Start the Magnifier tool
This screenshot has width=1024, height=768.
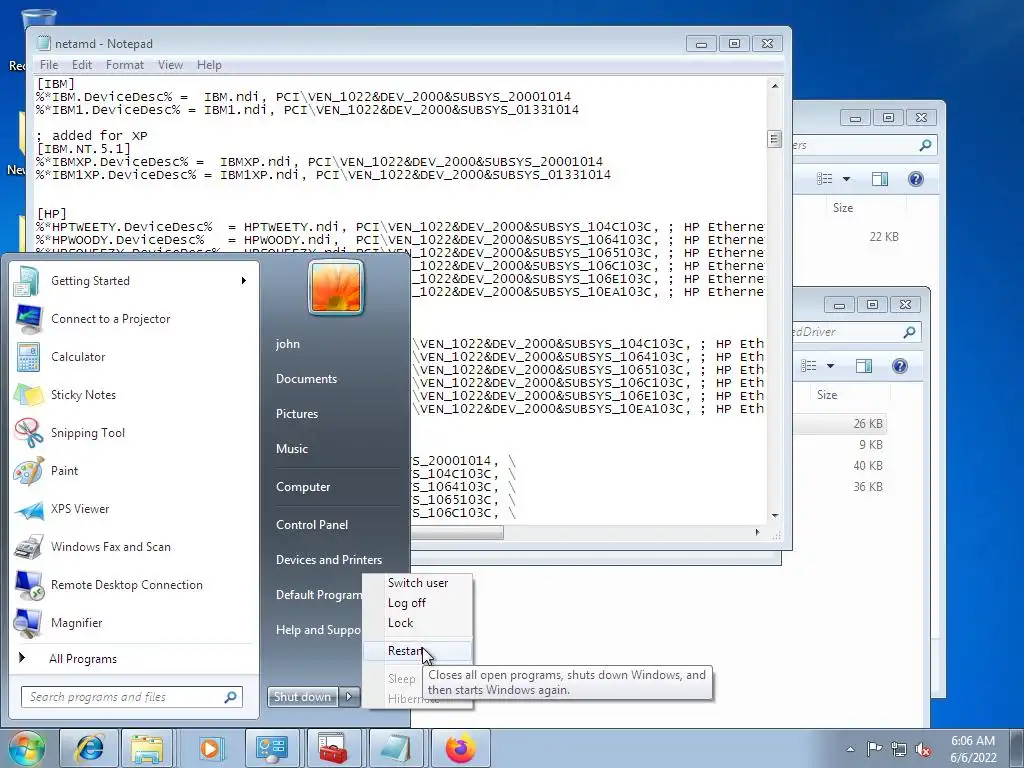click(134, 622)
